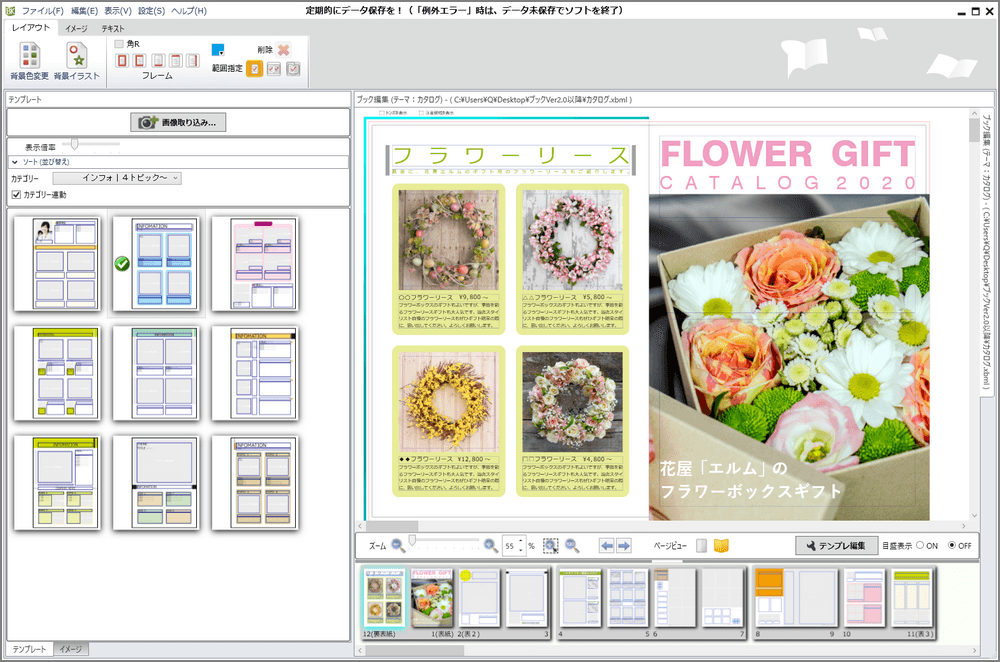The height and width of the screenshot is (662, 1000).
Task: Switch to the イメージ ribbon tab
Action: pos(76,28)
